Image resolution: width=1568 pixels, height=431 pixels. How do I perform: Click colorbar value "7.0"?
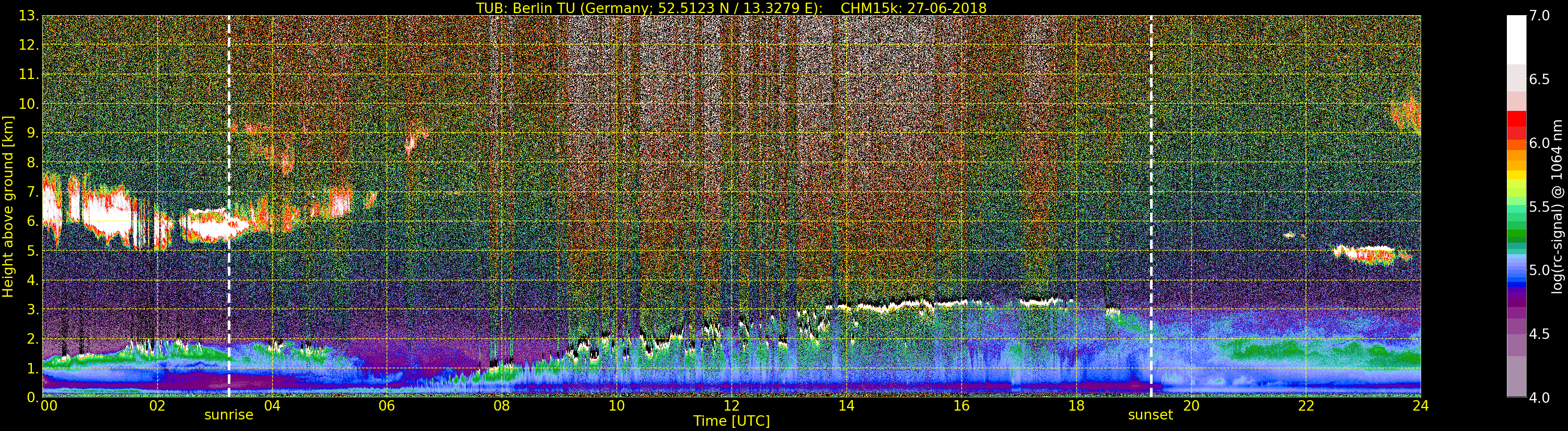[1539, 16]
